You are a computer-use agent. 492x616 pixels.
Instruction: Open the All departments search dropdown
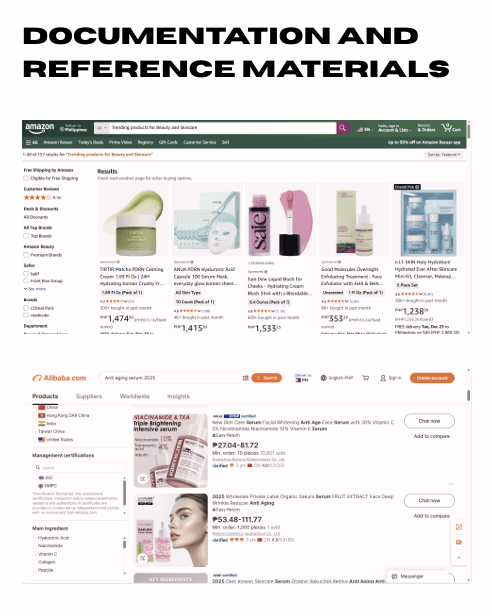tap(101, 128)
